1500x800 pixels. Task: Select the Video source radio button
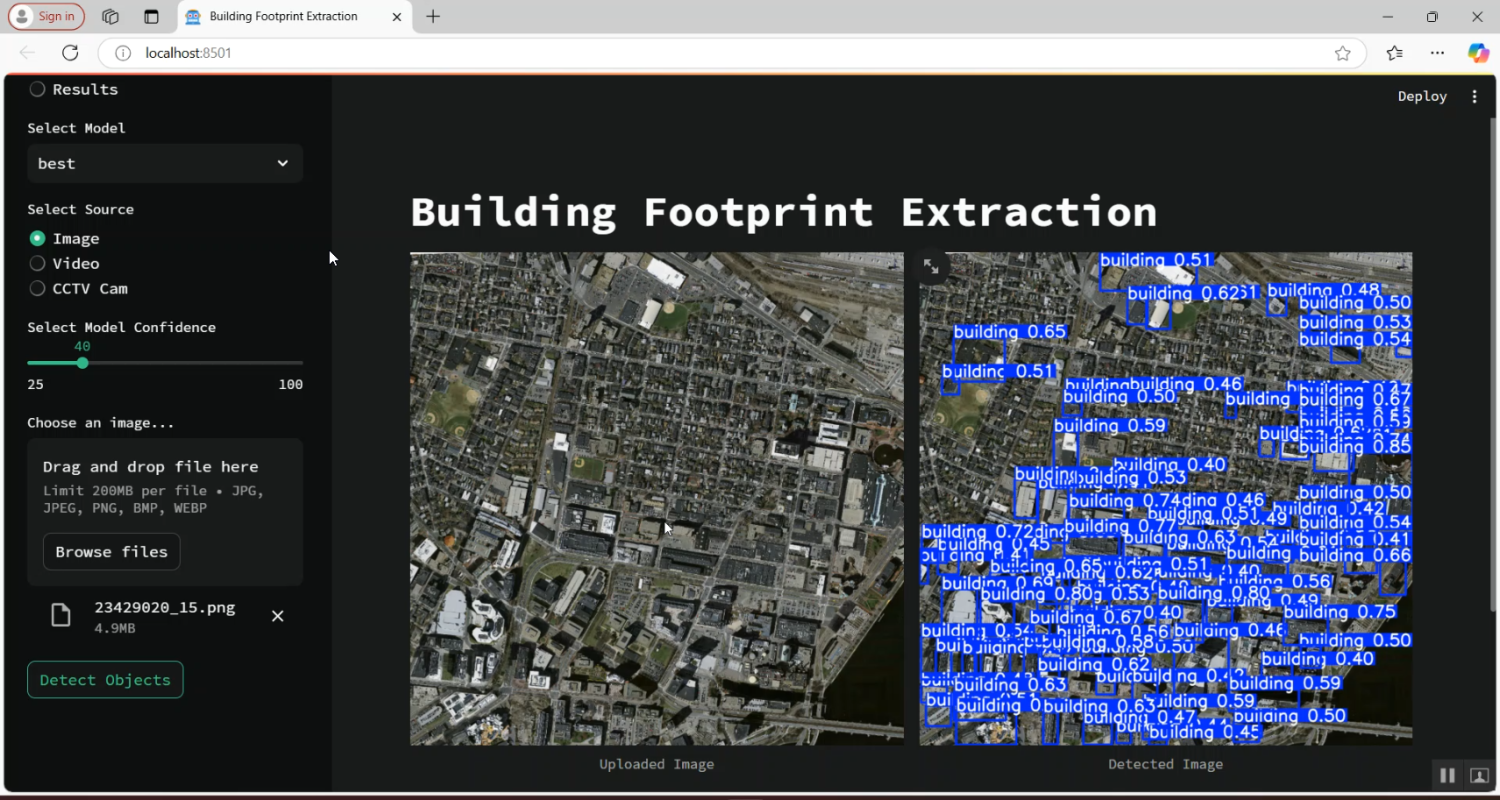tap(38, 264)
